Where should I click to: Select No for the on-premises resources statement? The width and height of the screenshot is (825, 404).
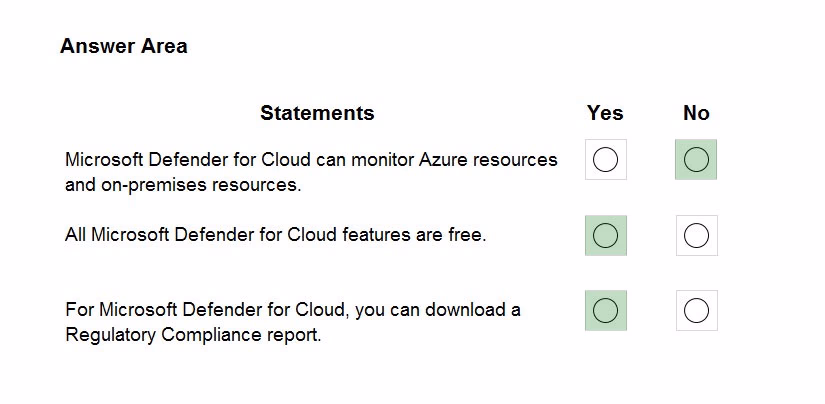(x=696, y=159)
